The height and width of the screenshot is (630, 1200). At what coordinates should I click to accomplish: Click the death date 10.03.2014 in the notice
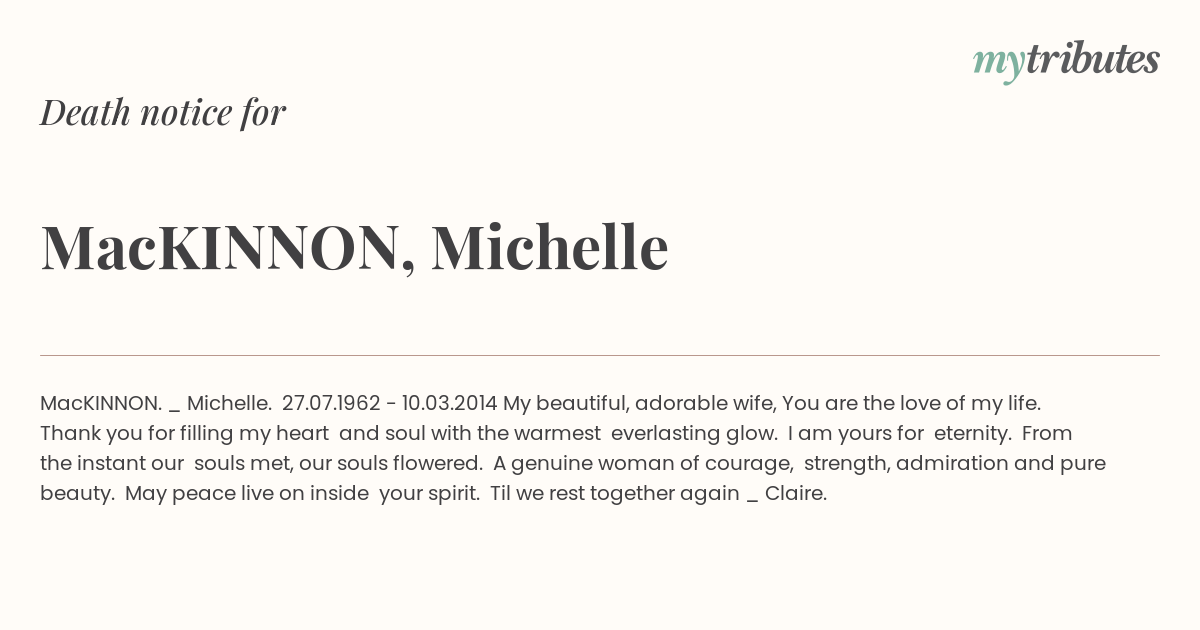pos(449,403)
